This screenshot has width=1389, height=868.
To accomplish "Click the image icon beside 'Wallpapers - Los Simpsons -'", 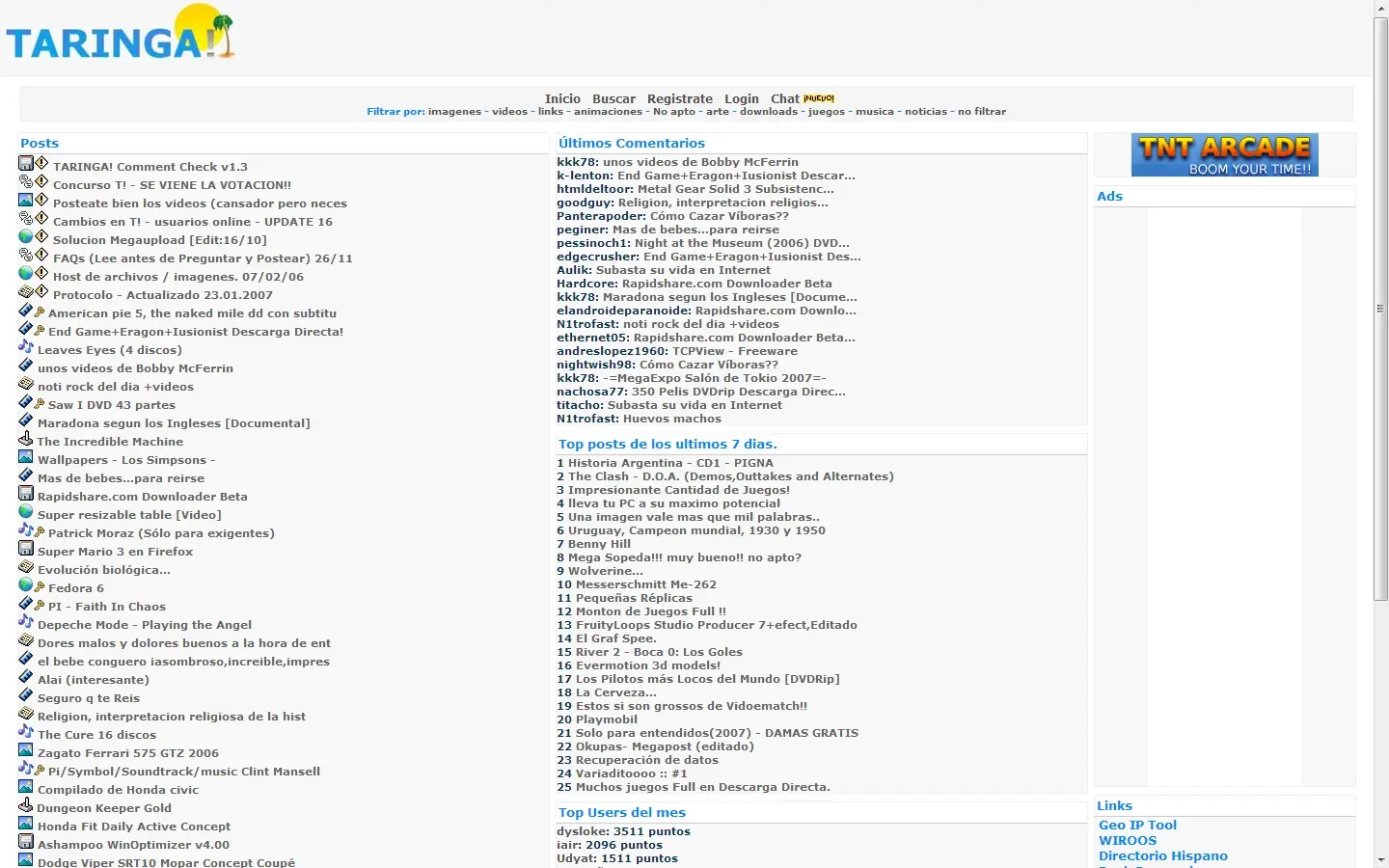I will coord(26,456).
